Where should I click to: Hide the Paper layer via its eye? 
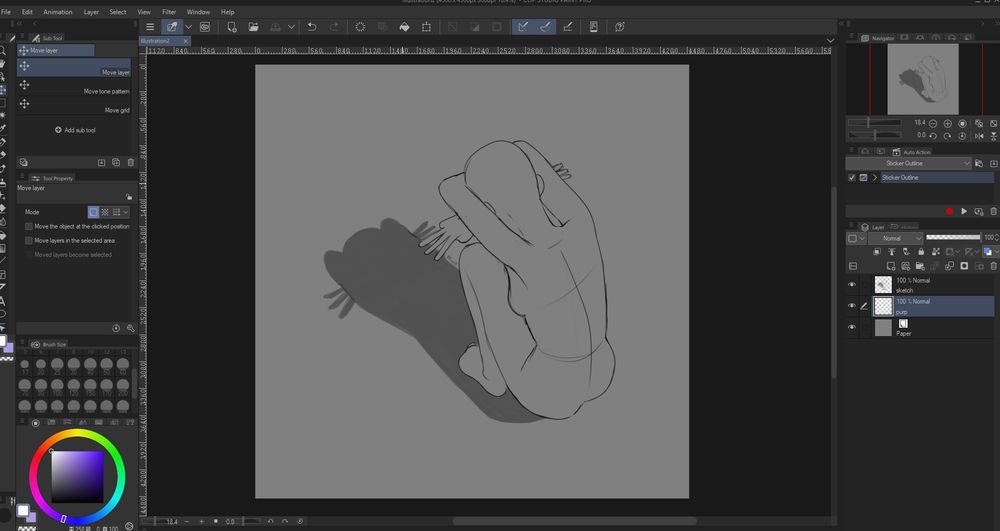(852, 327)
